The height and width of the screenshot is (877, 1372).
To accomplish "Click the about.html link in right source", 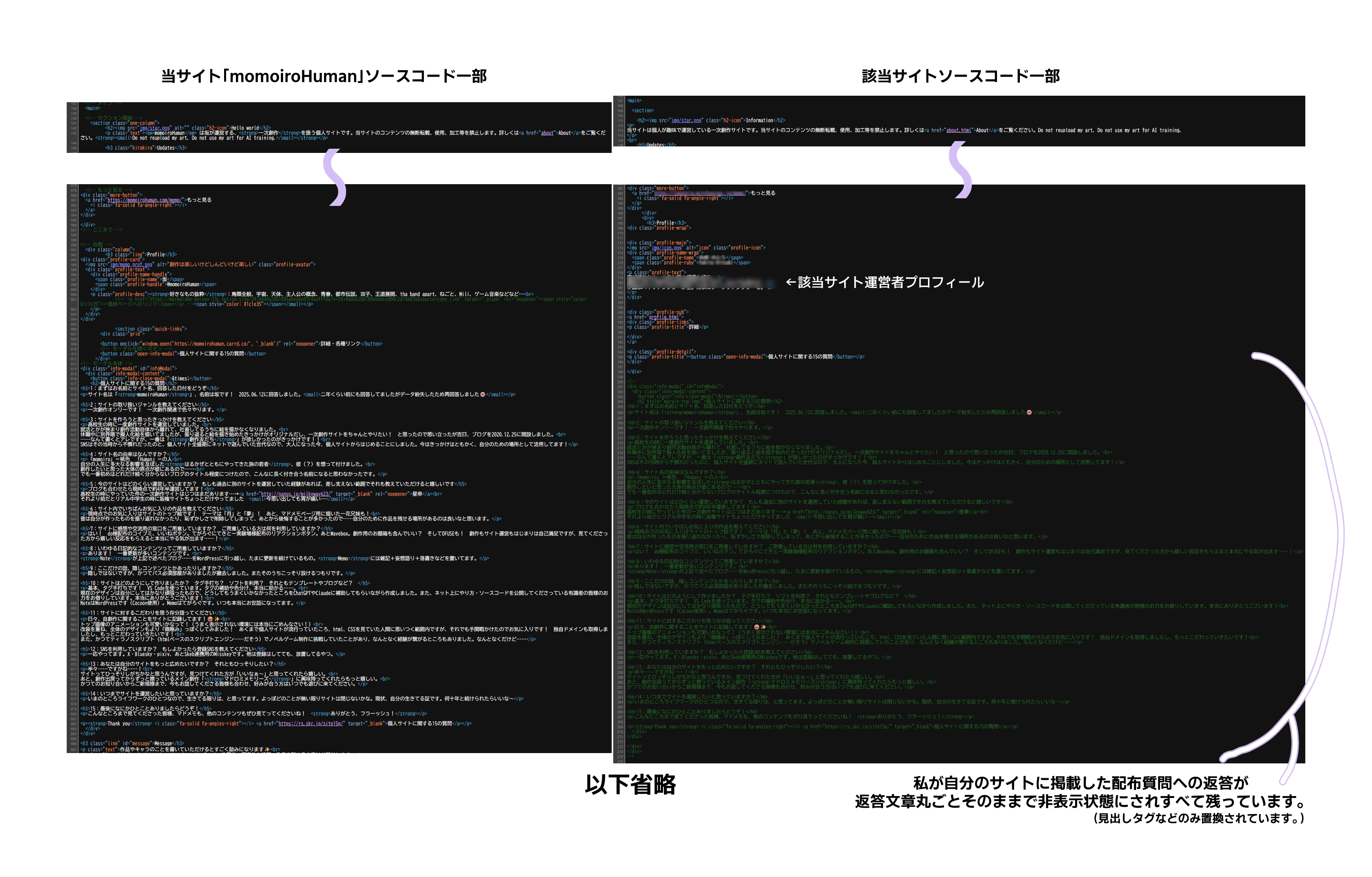I will coord(958,130).
